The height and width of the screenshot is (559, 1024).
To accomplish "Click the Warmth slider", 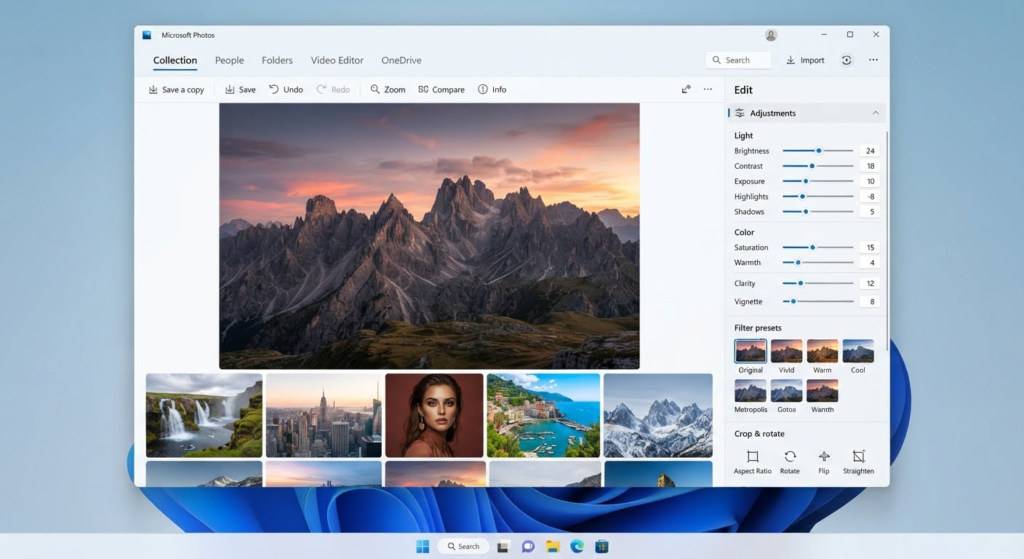I will [818, 263].
